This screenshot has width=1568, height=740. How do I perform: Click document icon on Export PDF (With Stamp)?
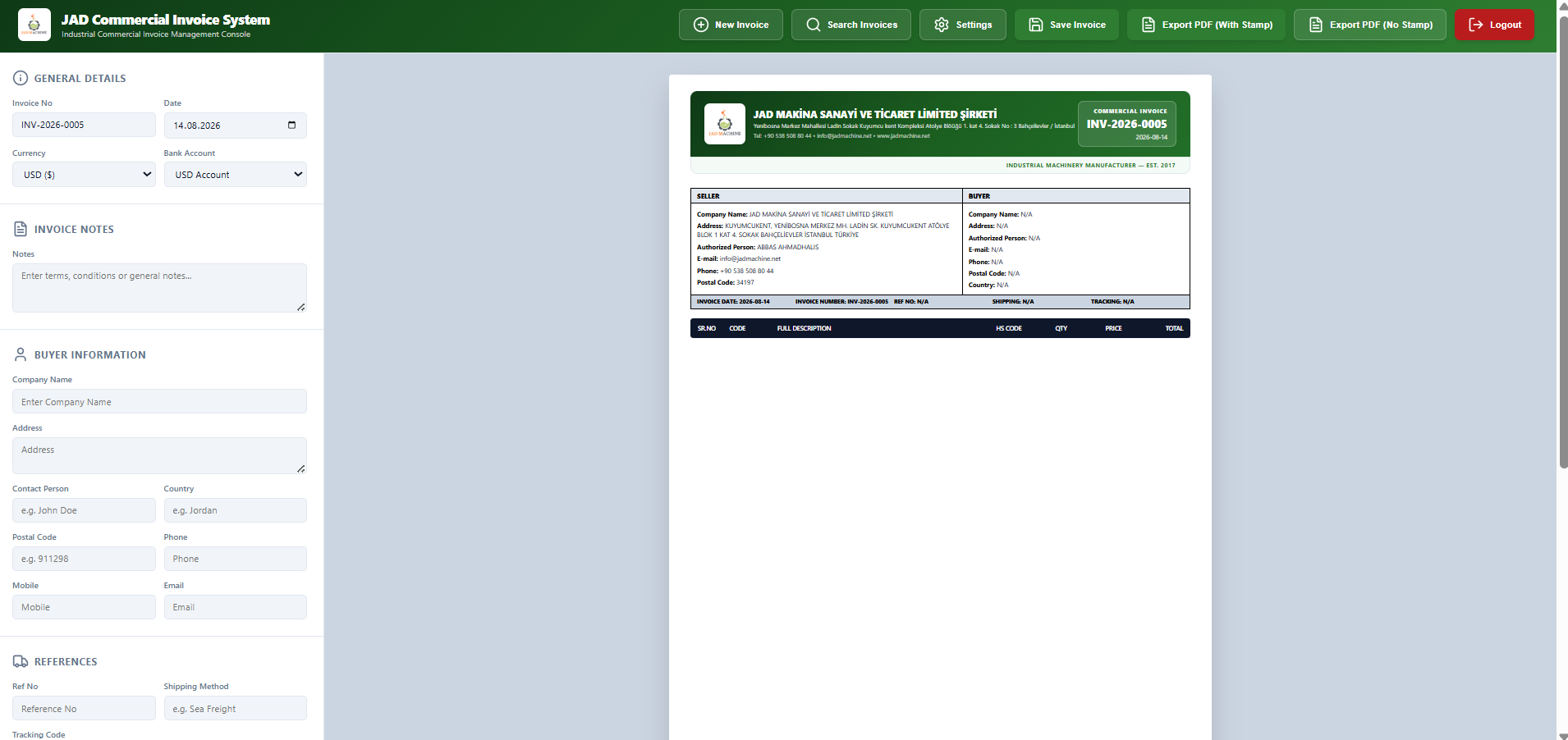[x=1148, y=25]
